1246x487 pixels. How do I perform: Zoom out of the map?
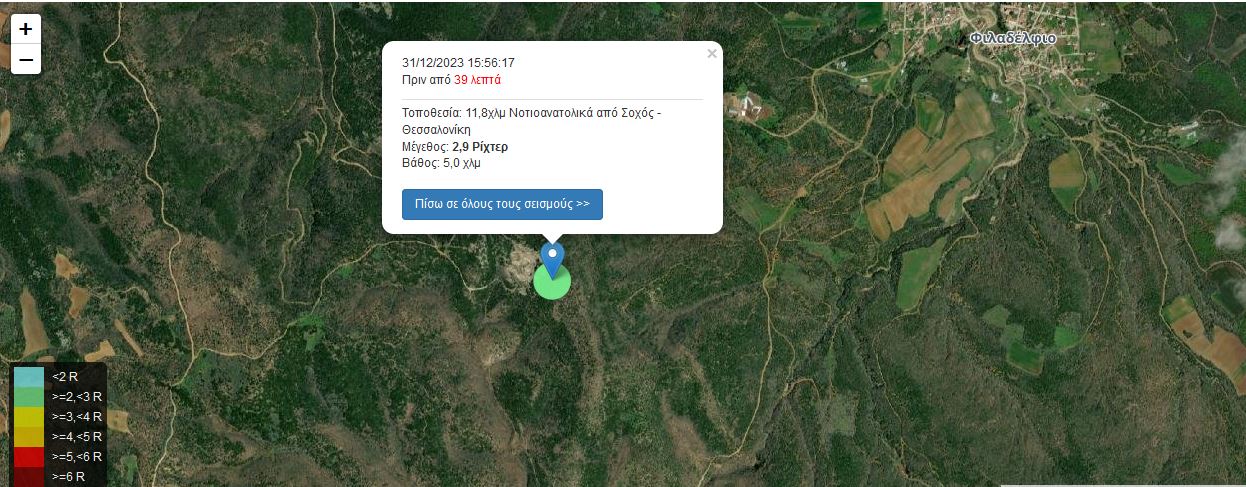(26, 60)
